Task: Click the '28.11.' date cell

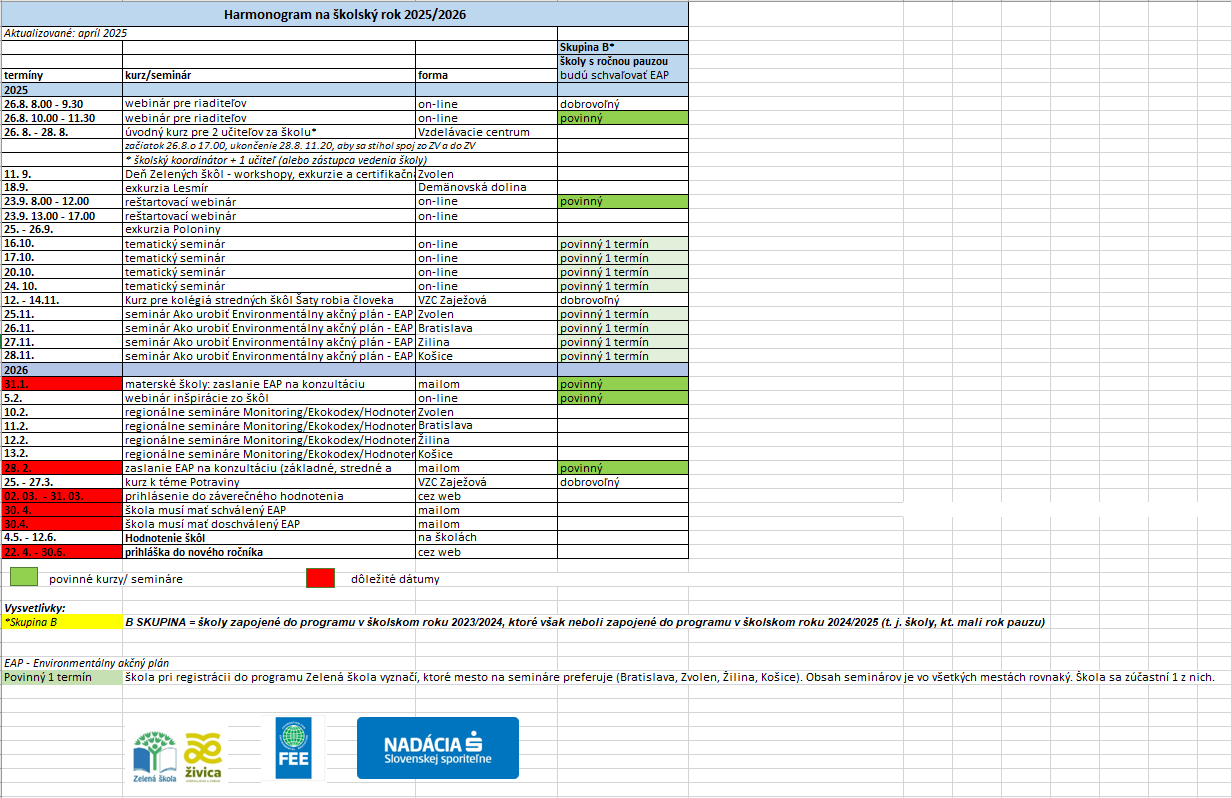Action: pyautogui.click(x=61, y=355)
